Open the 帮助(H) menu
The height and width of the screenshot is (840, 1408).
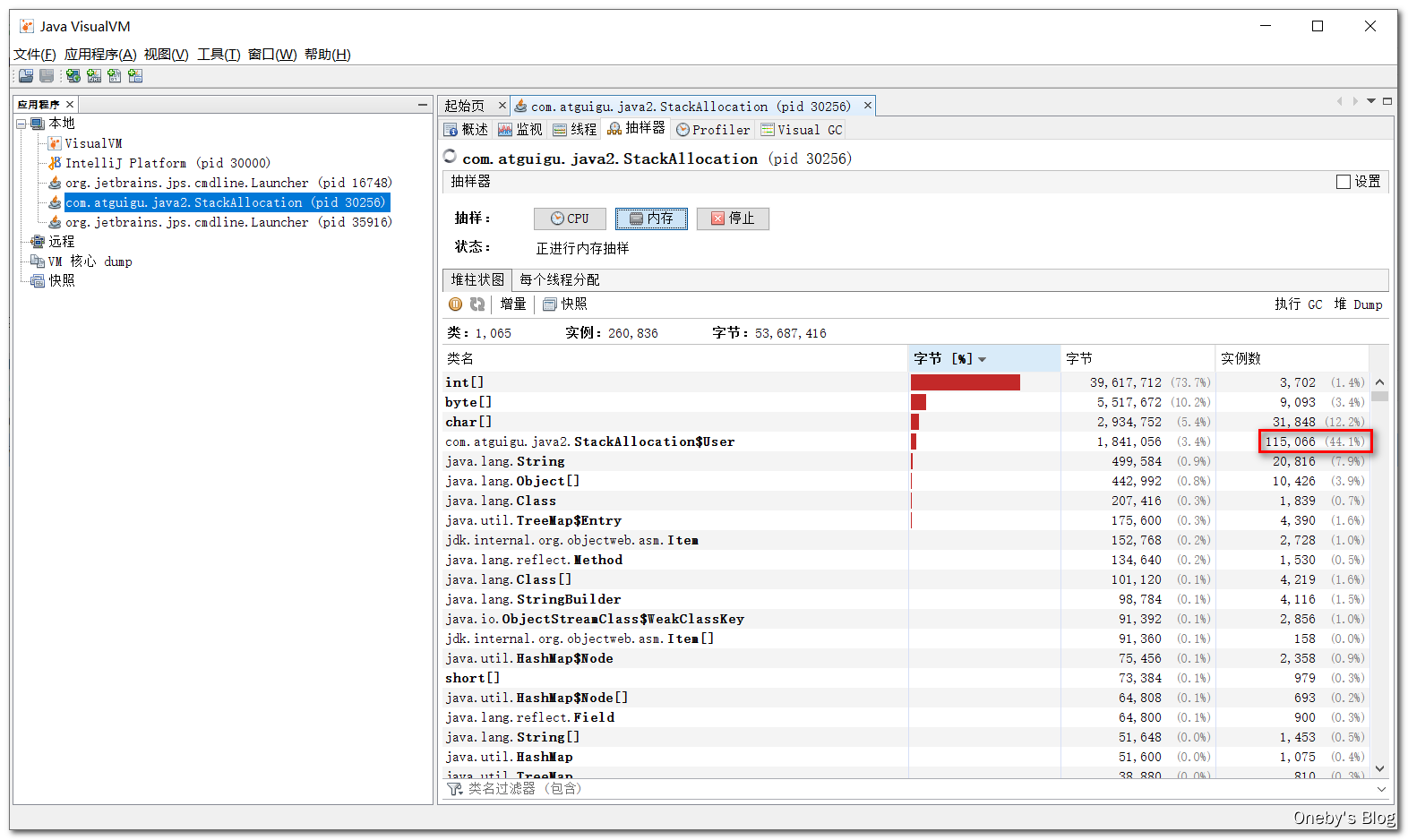pos(328,55)
